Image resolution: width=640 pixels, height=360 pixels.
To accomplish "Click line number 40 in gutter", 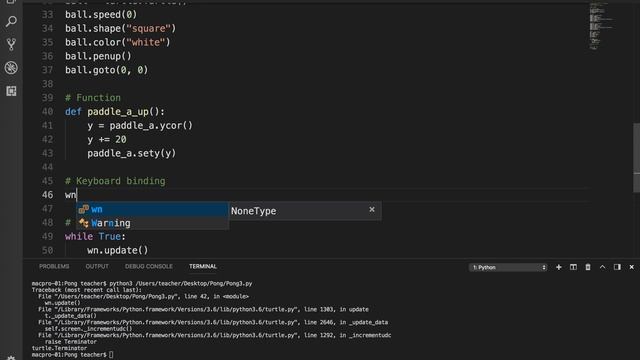I will [x=47, y=111].
